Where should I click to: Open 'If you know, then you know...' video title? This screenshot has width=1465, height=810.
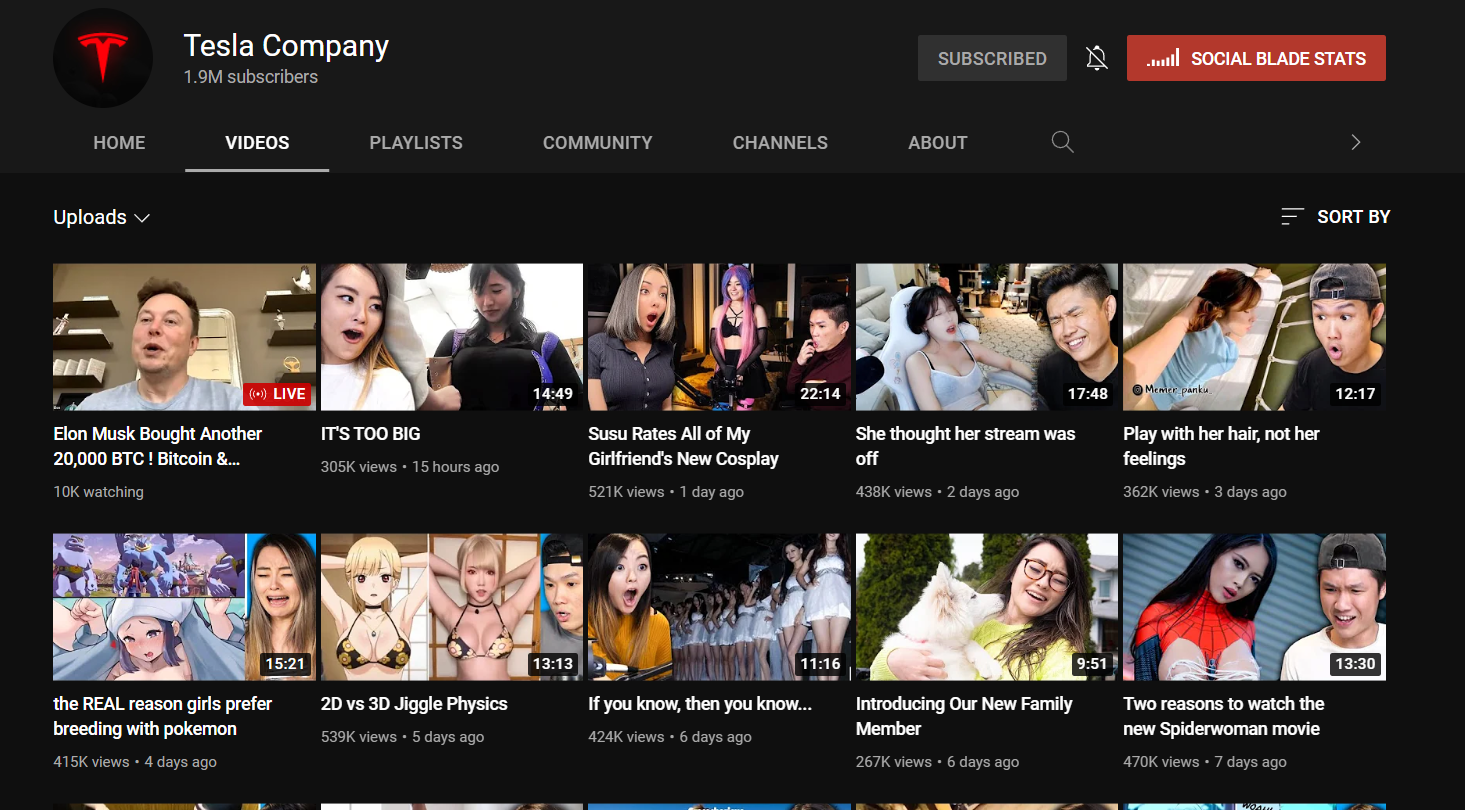click(700, 704)
